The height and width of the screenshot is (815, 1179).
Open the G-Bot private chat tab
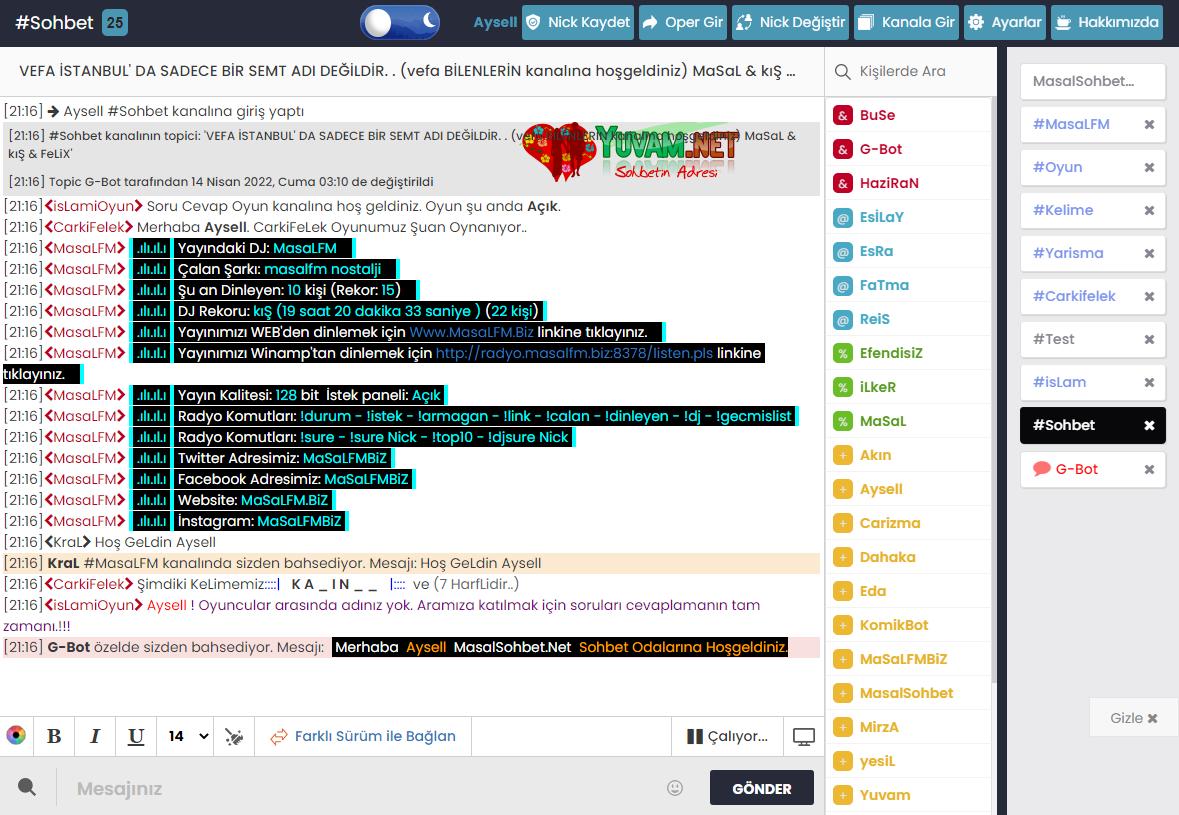point(1077,469)
